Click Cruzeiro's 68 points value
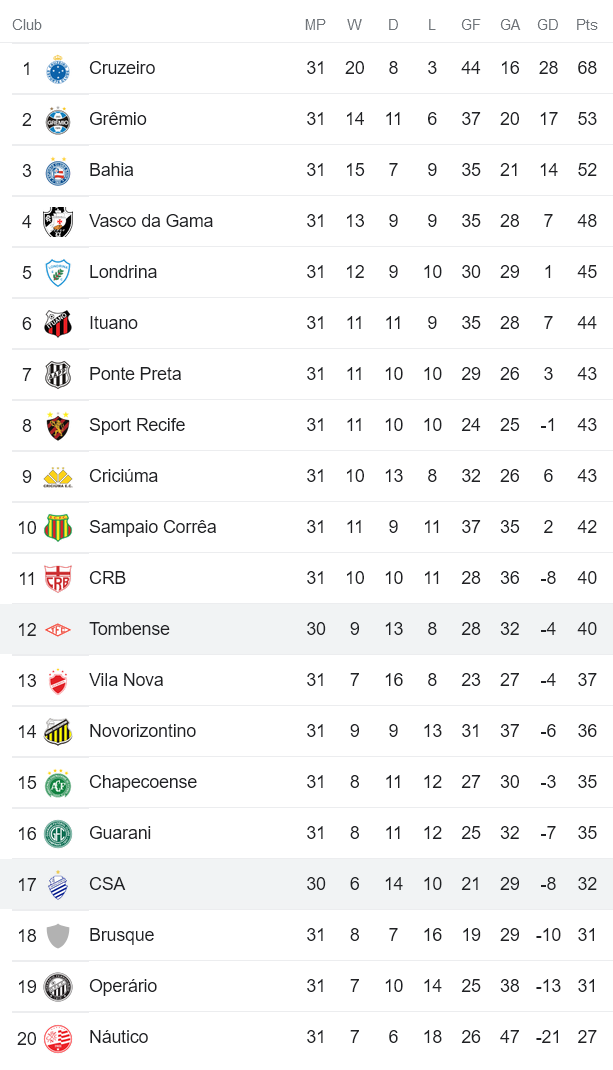This screenshot has width=613, height=1070. (586, 68)
